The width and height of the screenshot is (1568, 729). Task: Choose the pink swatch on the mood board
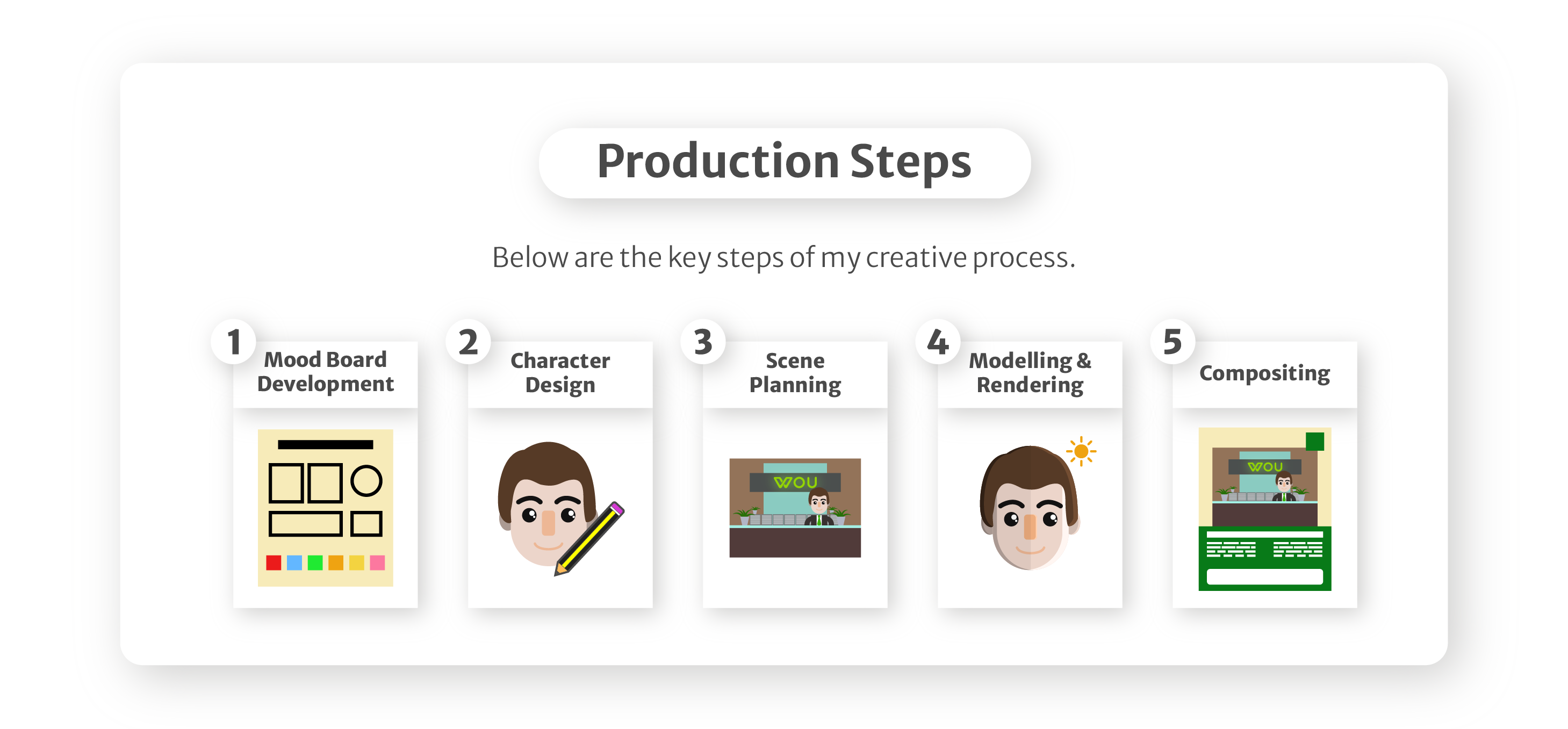click(377, 562)
